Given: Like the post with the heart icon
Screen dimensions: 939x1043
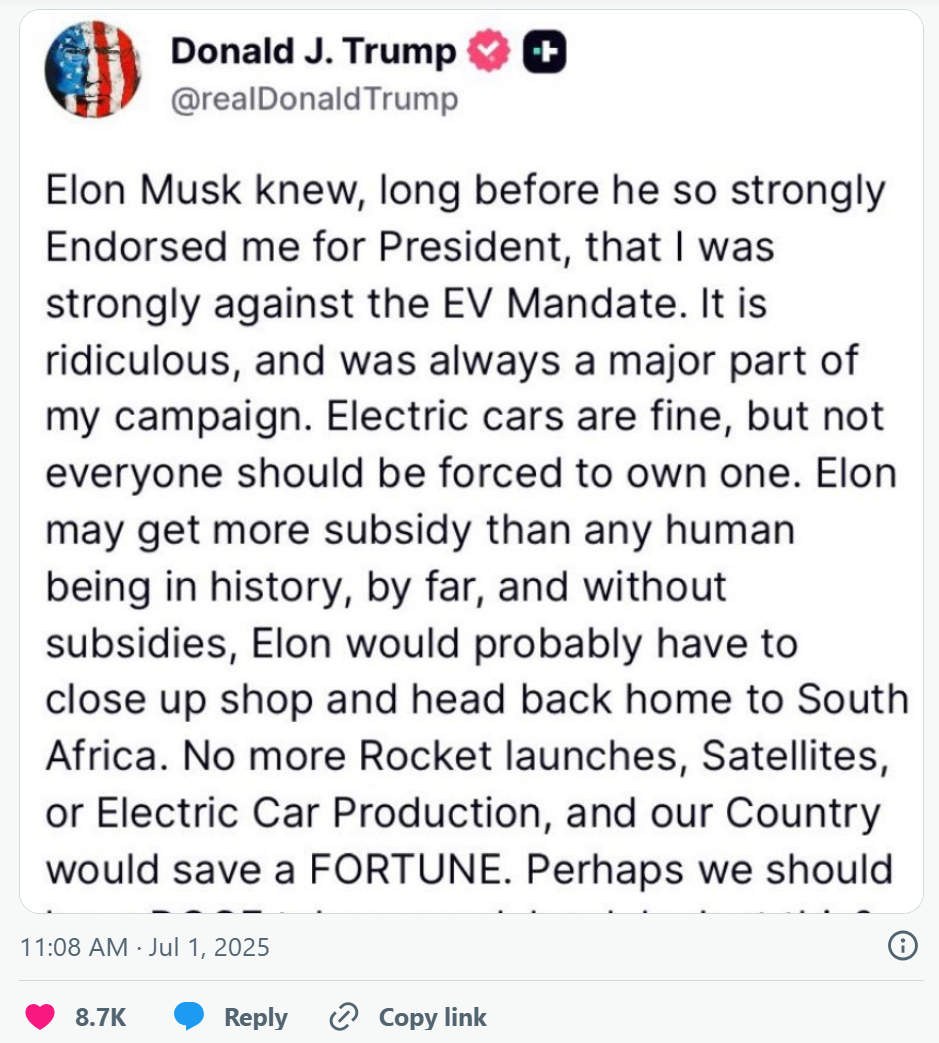Looking at the screenshot, I should pos(40,1017).
